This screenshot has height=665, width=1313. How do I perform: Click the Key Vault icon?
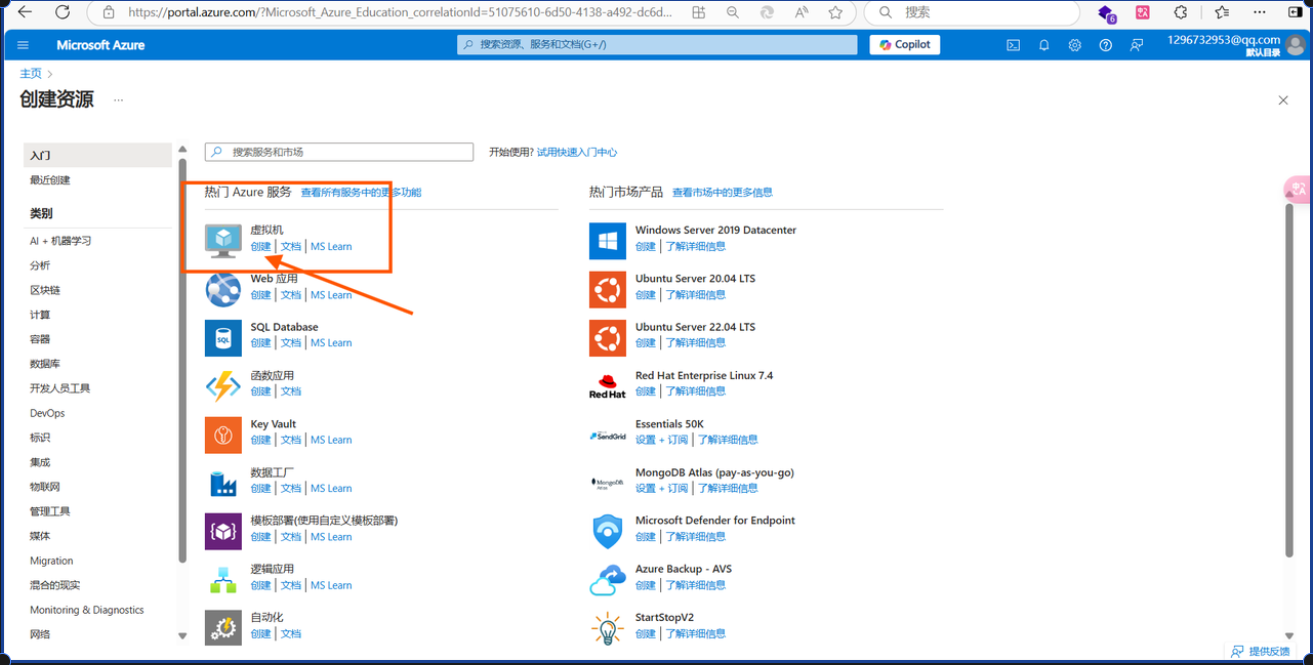(223, 435)
